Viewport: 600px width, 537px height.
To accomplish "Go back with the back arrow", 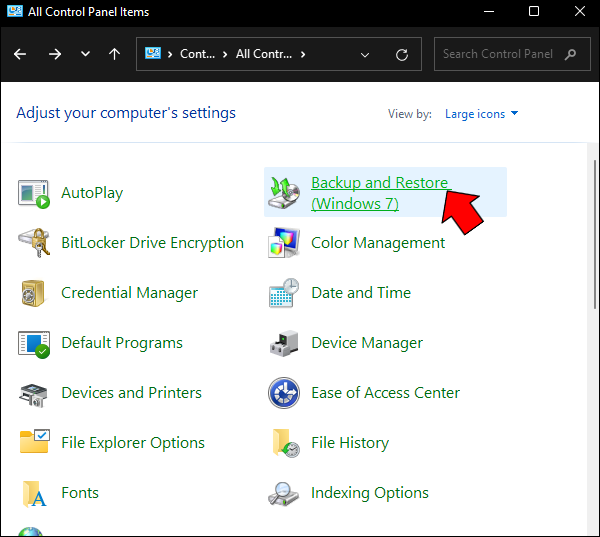I will pyautogui.click(x=21, y=54).
